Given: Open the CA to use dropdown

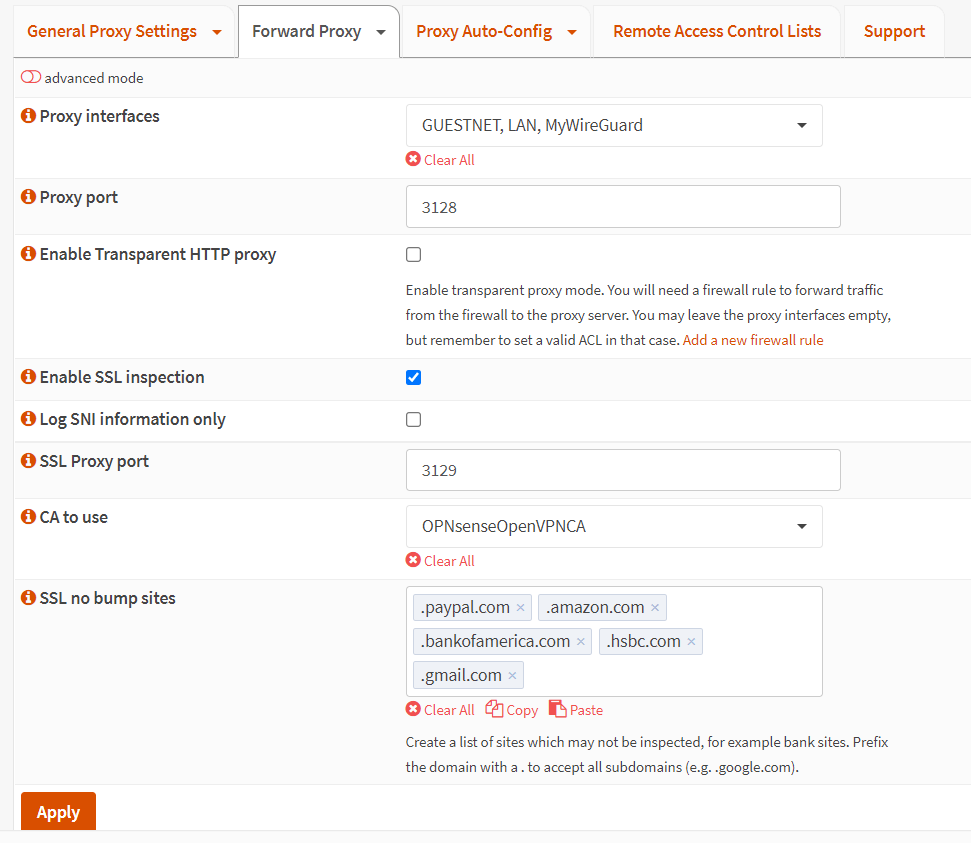Looking at the screenshot, I should click(614, 527).
